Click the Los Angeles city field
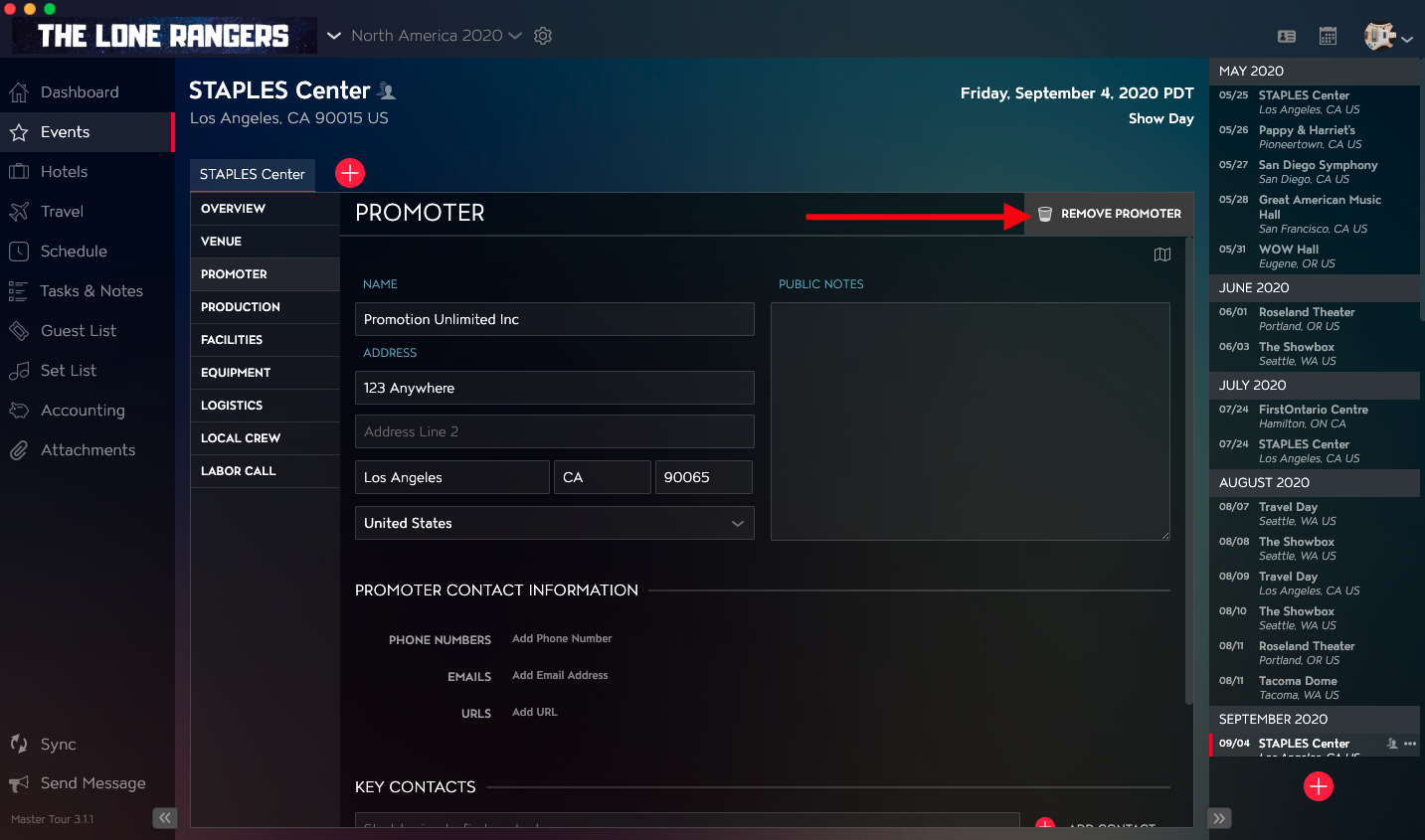This screenshot has height=840, width=1425. pyautogui.click(x=452, y=477)
